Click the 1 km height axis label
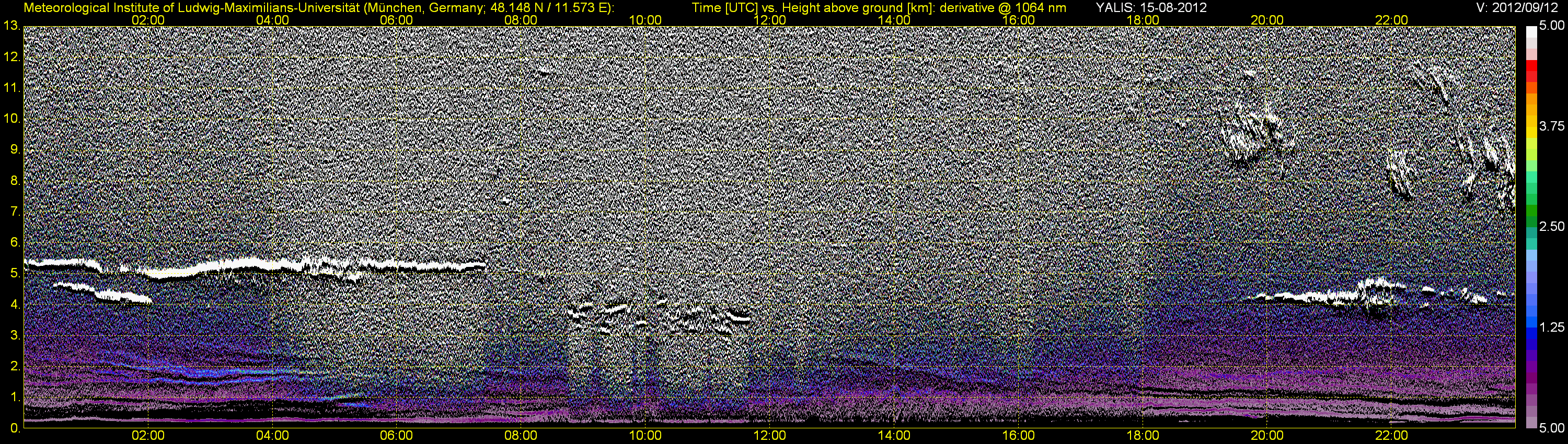Image resolution: width=1568 pixels, height=444 pixels. pyautogui.click(x=15, y=398)
